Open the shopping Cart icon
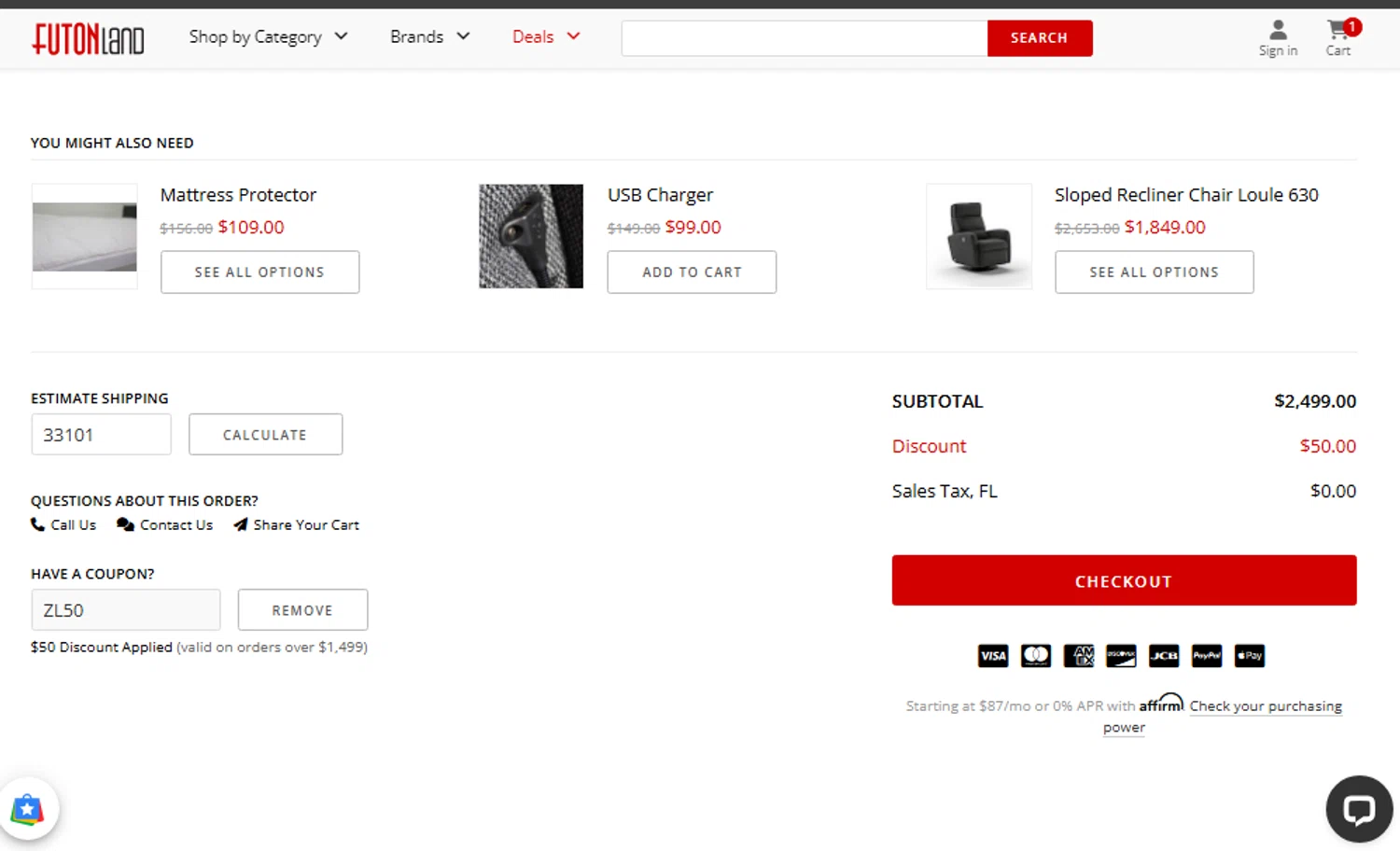The image size is (1400, 851). coord(1341,38)
